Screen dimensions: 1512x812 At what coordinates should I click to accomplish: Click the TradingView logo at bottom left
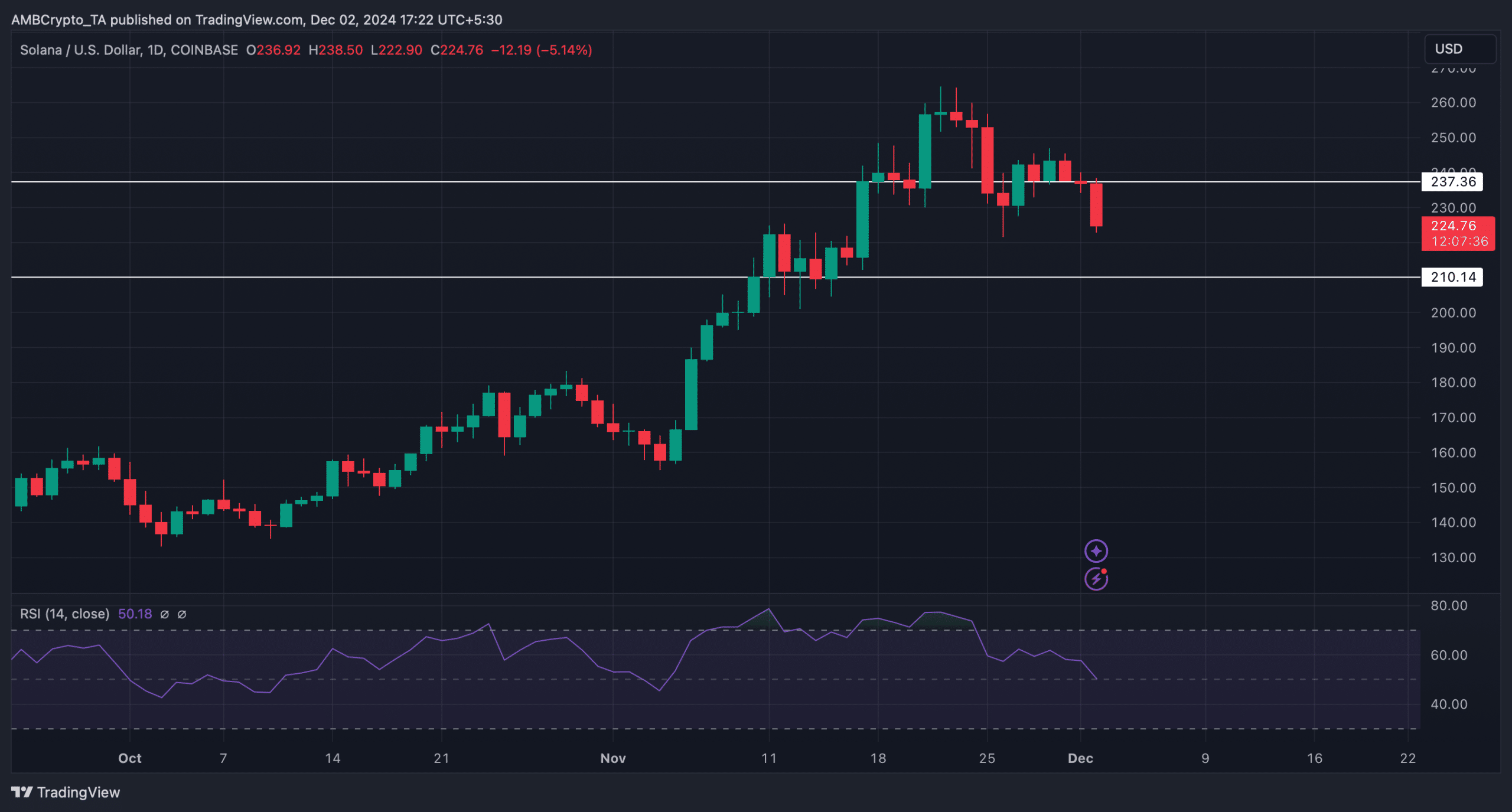(x=66, y=792)
